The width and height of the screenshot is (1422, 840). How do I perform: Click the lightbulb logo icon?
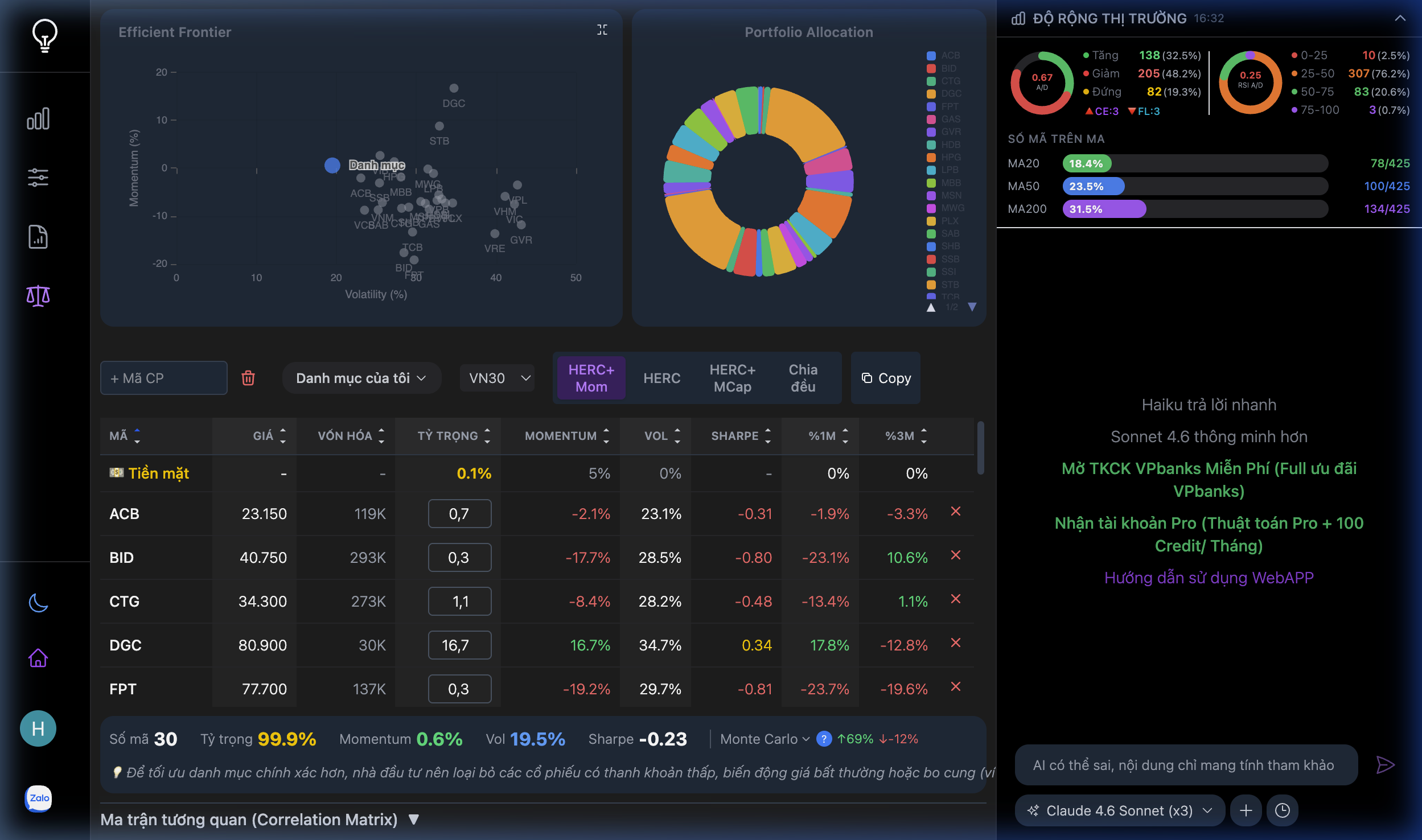coord(44,35)
